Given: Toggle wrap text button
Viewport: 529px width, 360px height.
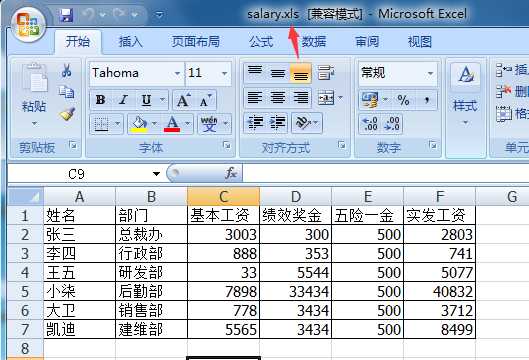Looking at the screenshot, I should [x=326, y=72].
